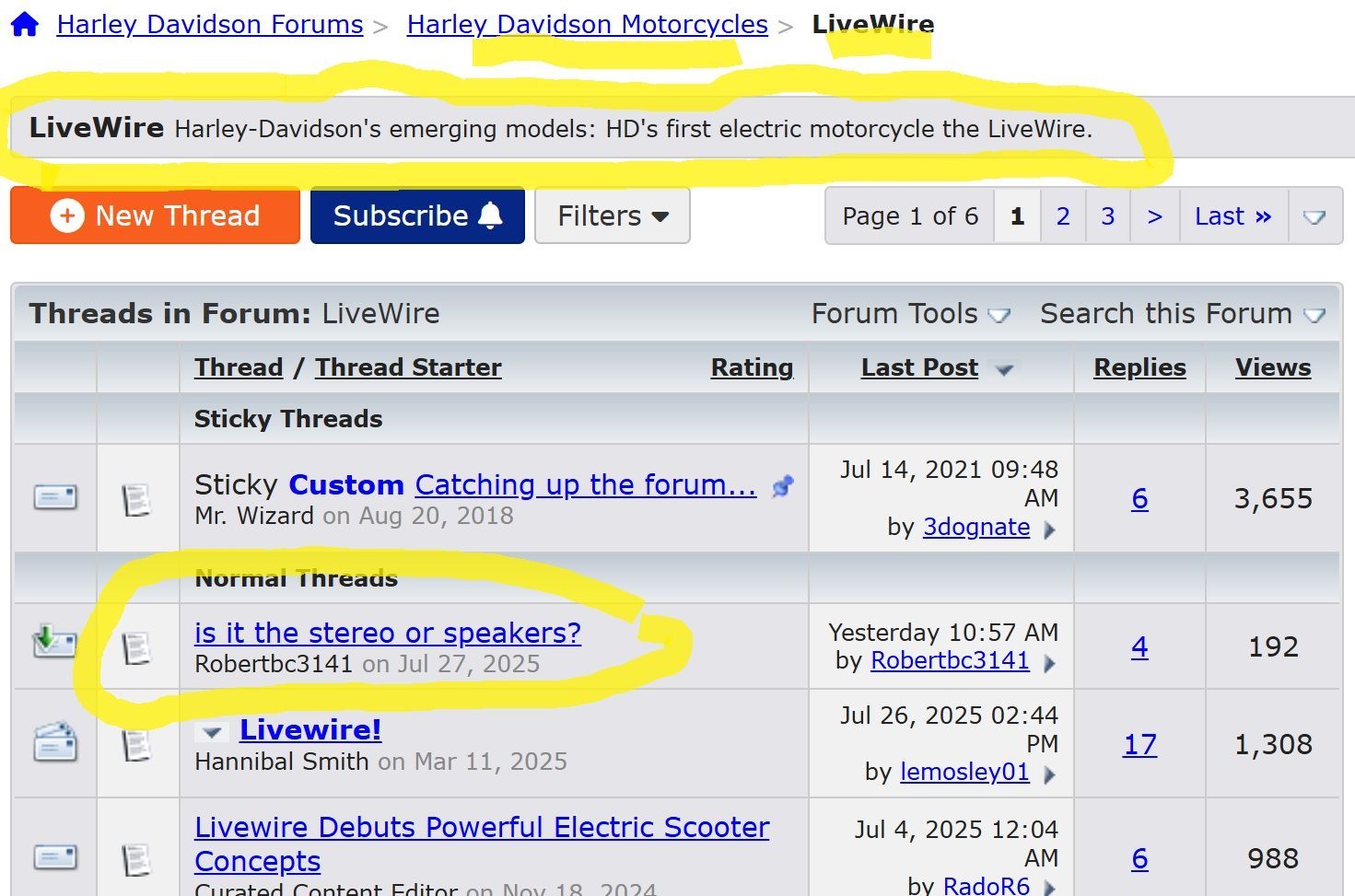Open Search this Forum menu
1355x896 pixels.
tap(1182, 314)
